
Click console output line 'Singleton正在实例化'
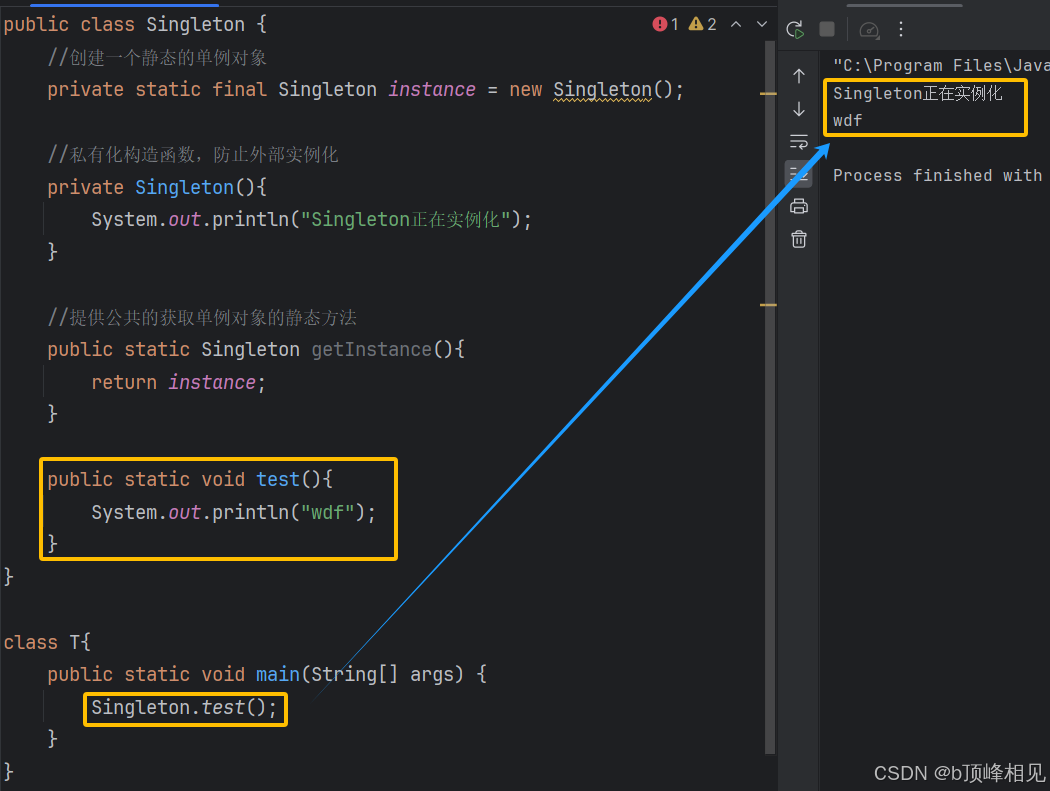pos(917,94)
